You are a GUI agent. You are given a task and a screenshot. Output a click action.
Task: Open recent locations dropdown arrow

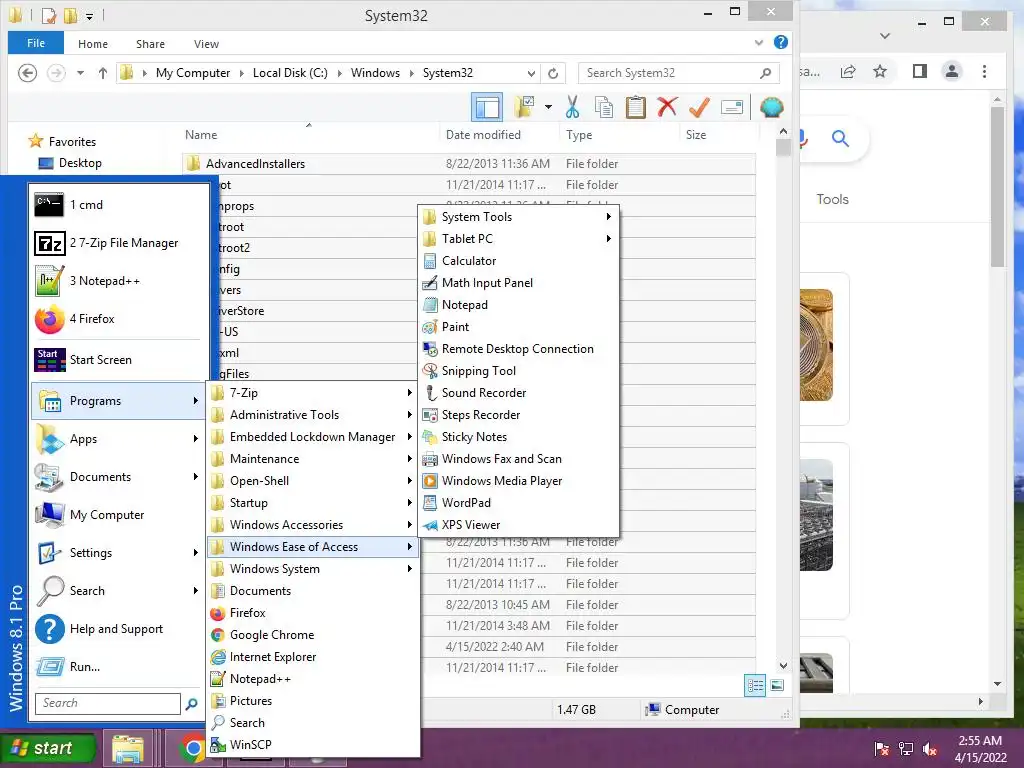click(x=80, y=73)
